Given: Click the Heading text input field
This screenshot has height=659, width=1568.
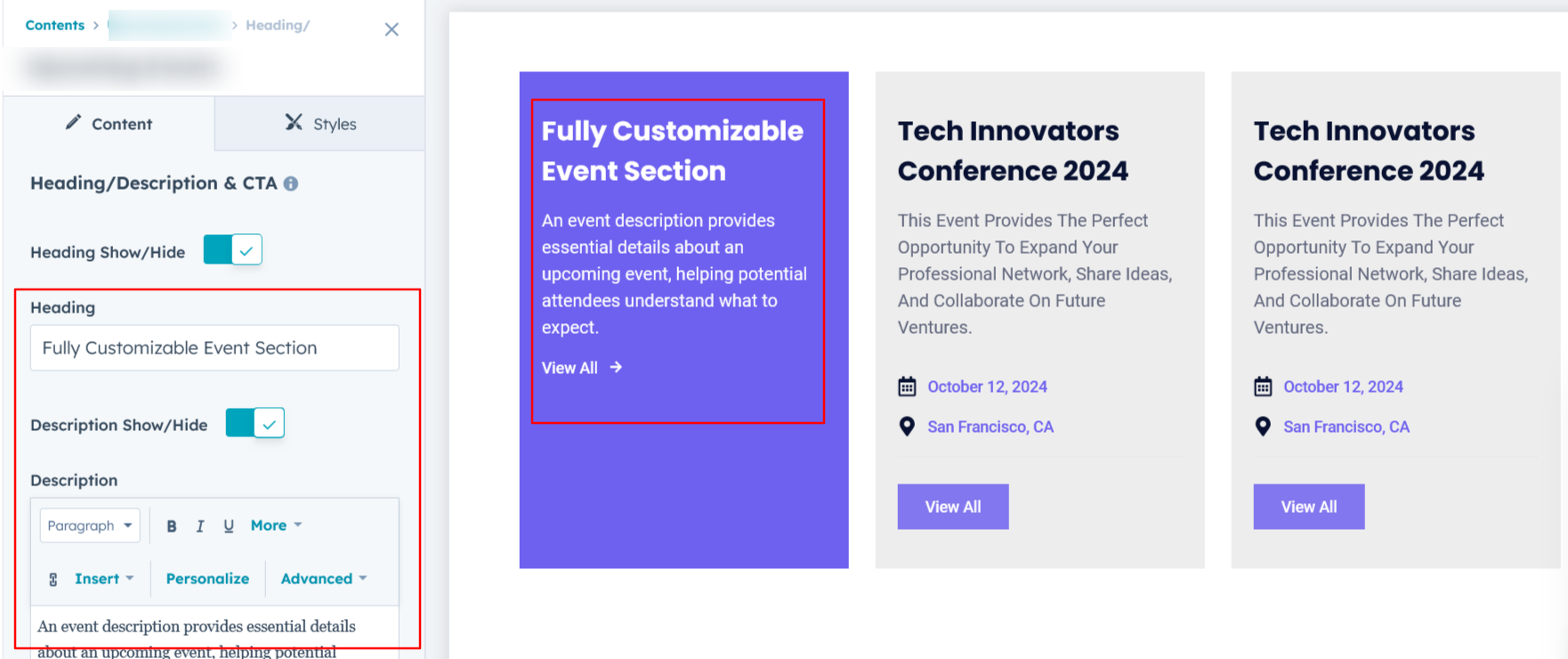Looking at the screenshot, I should coord(214,348).
